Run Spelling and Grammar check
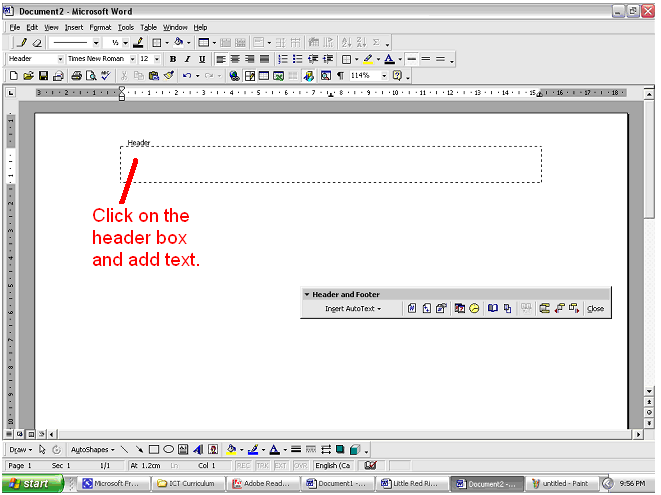Image resolution: width=661 pixels, height=495 pixels. pos(105,76)
